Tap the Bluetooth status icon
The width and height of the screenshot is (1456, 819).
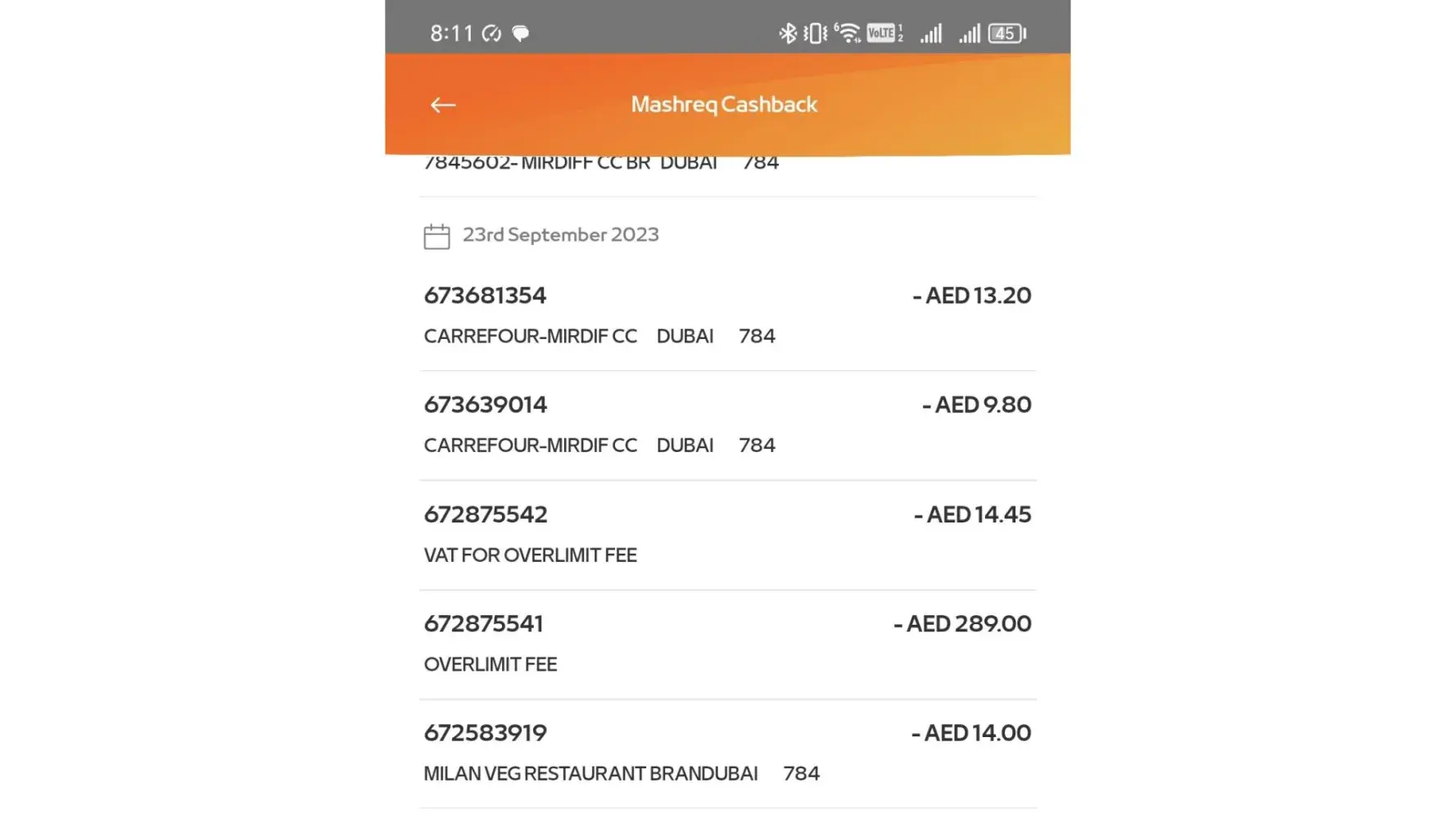point(787,34)
